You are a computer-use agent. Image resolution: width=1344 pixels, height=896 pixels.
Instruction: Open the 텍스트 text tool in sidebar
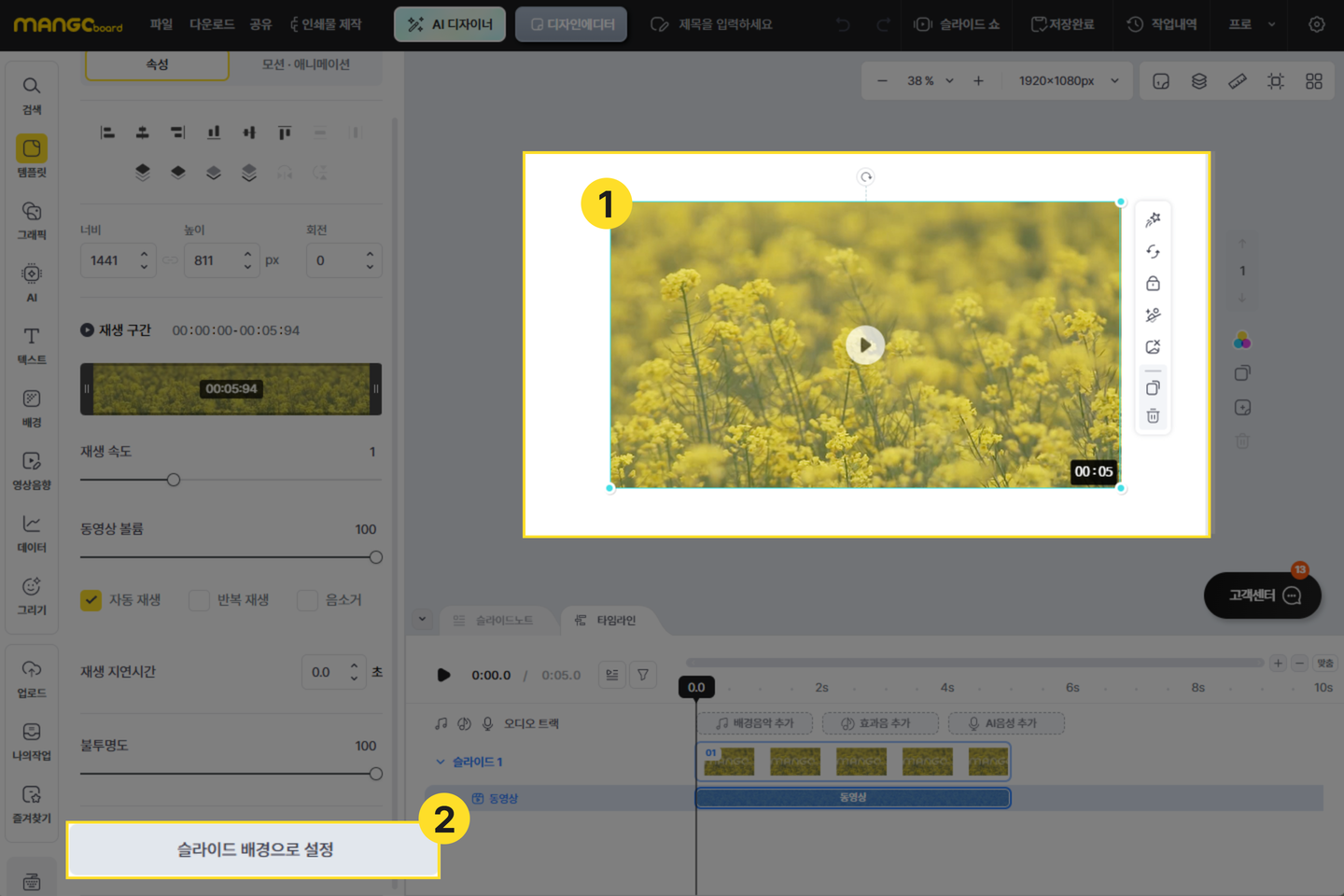pyautogui.click(x=32, y=344)
